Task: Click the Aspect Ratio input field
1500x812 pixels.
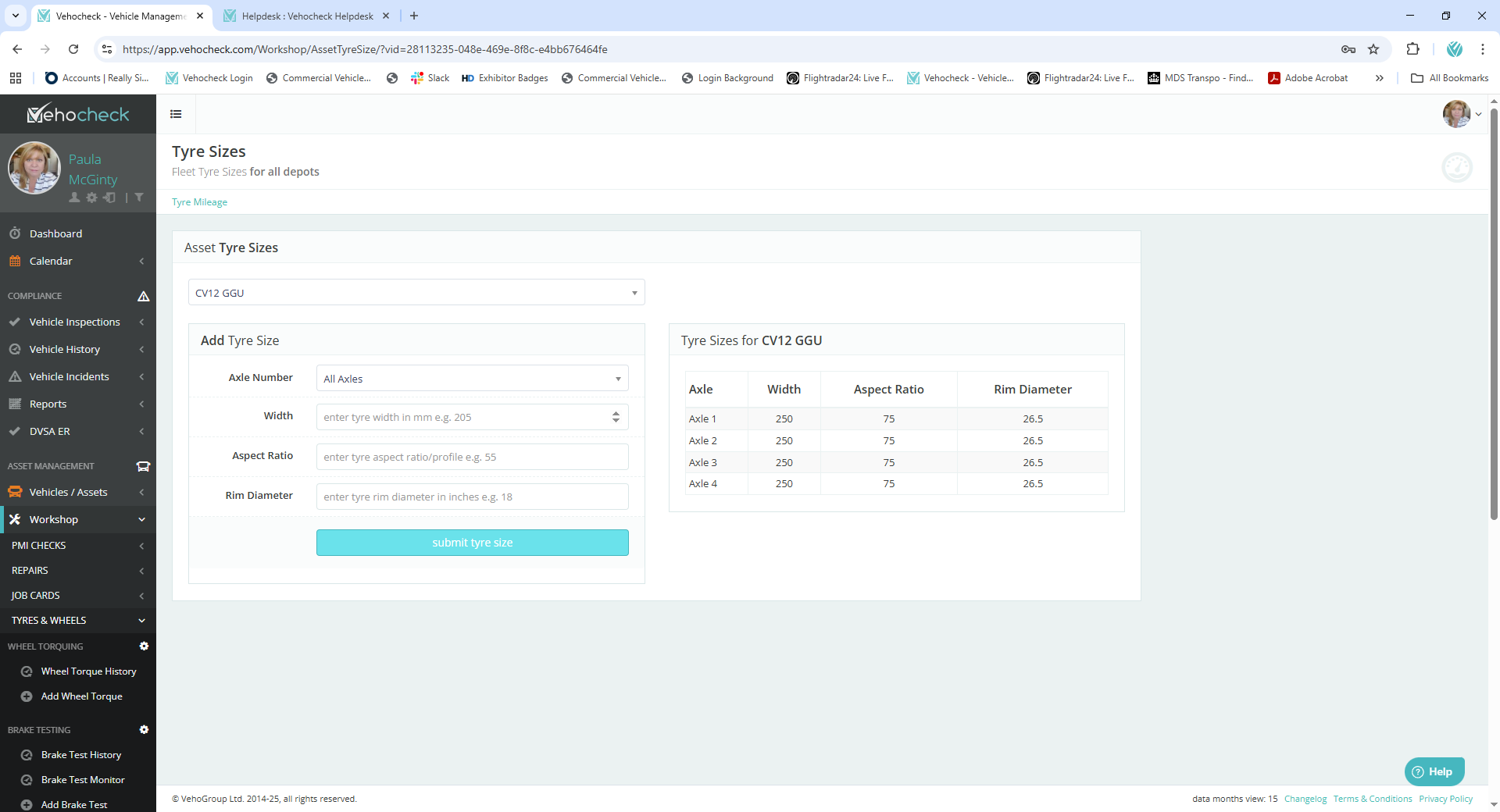Action: point(472,457)
